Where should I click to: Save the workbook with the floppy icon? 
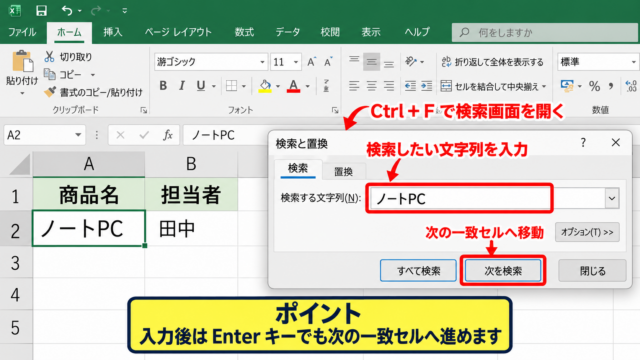[x=41, y=11]
